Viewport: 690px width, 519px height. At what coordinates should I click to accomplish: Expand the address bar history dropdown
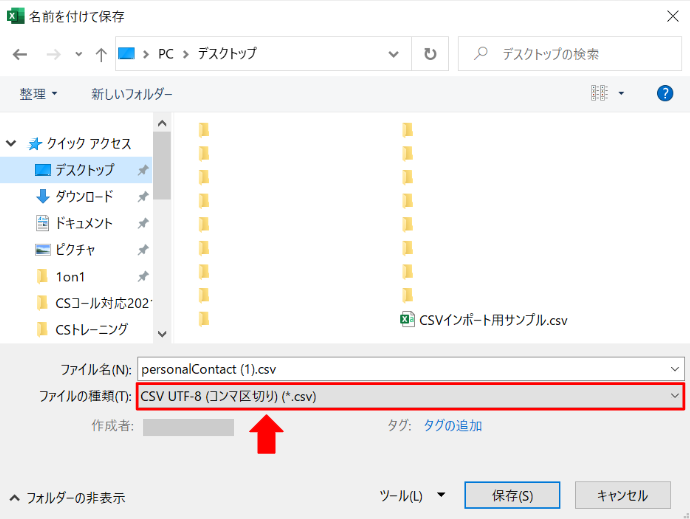point(393,54)
